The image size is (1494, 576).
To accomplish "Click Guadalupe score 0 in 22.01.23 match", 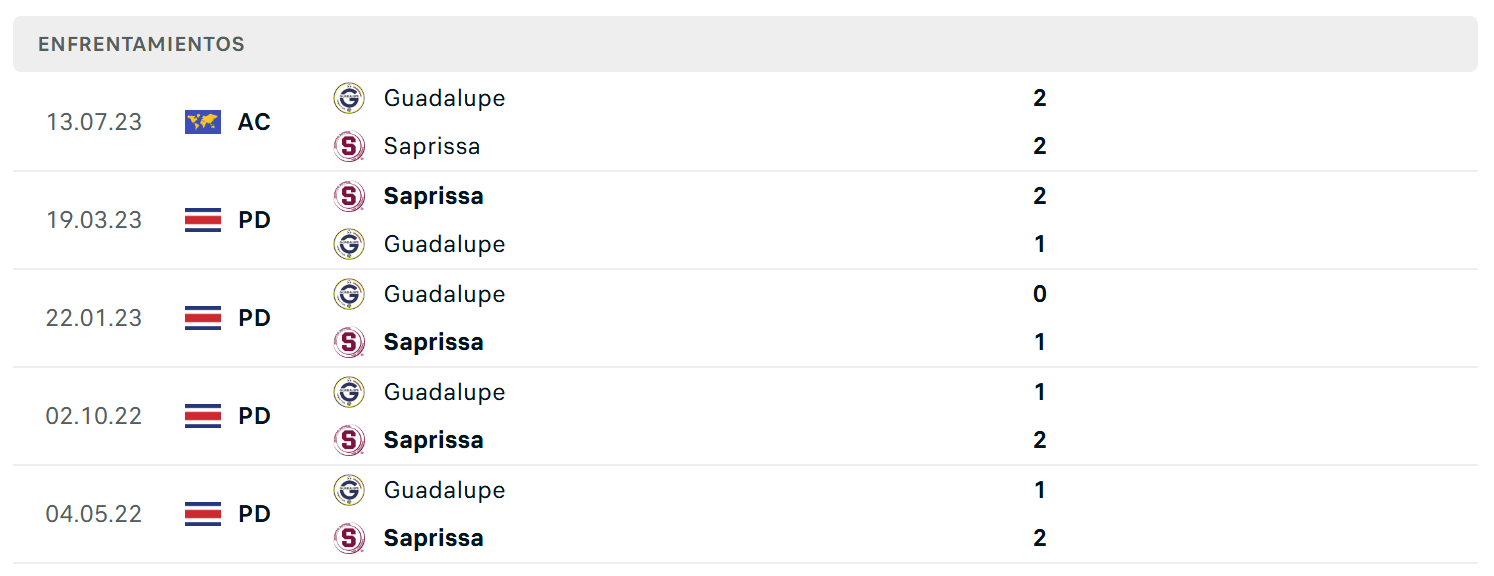I will (1040, 294).
